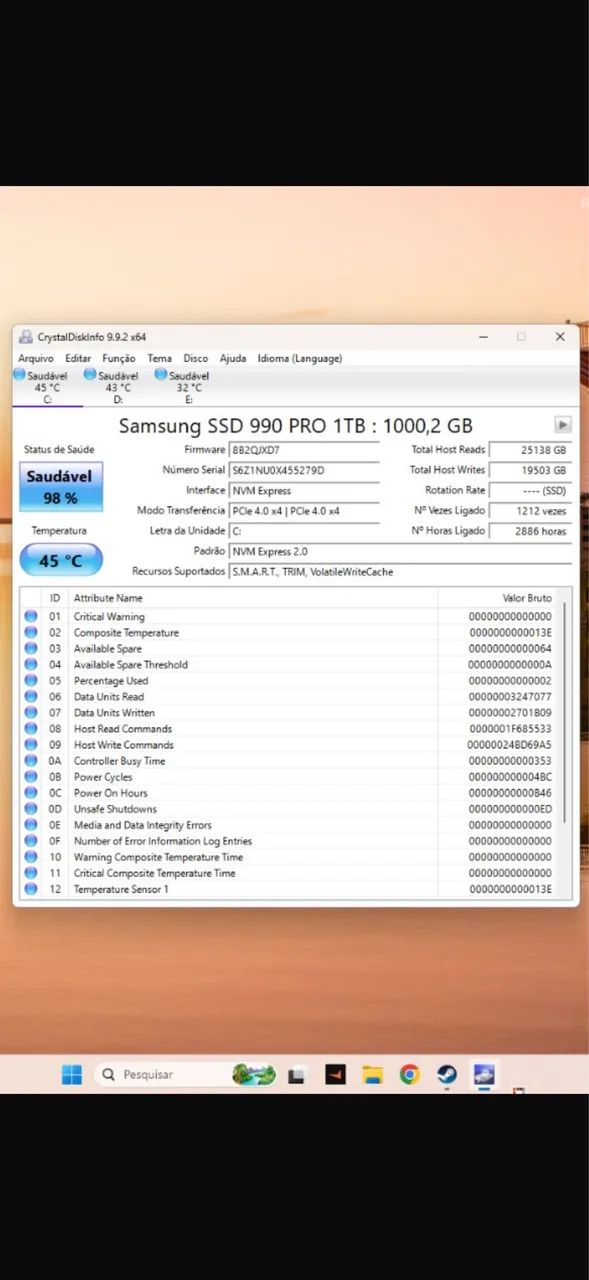
Task: Click the ID column header
Action: coord(55,598)
